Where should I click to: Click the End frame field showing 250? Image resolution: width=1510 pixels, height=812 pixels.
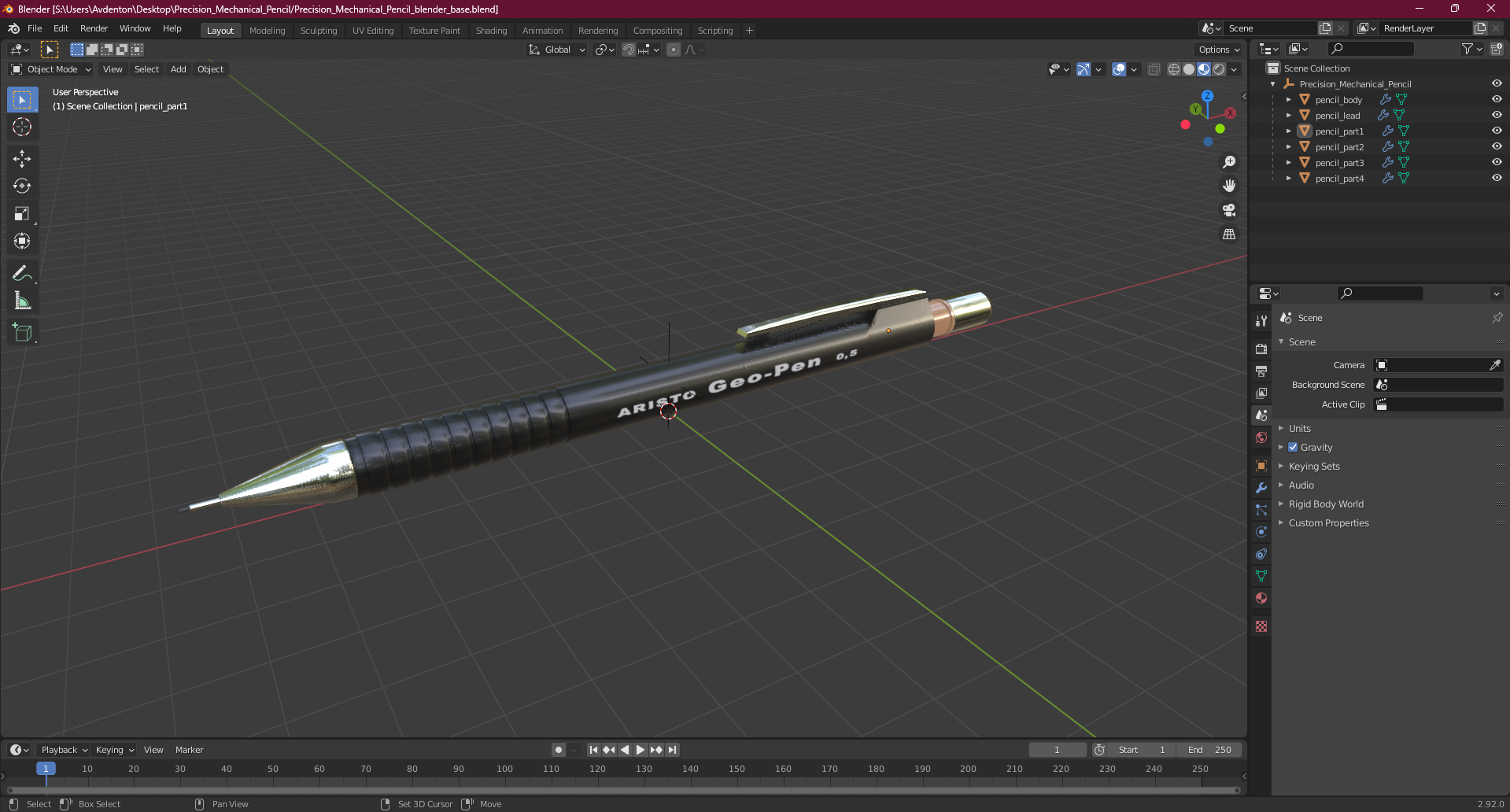(1209, 750)
